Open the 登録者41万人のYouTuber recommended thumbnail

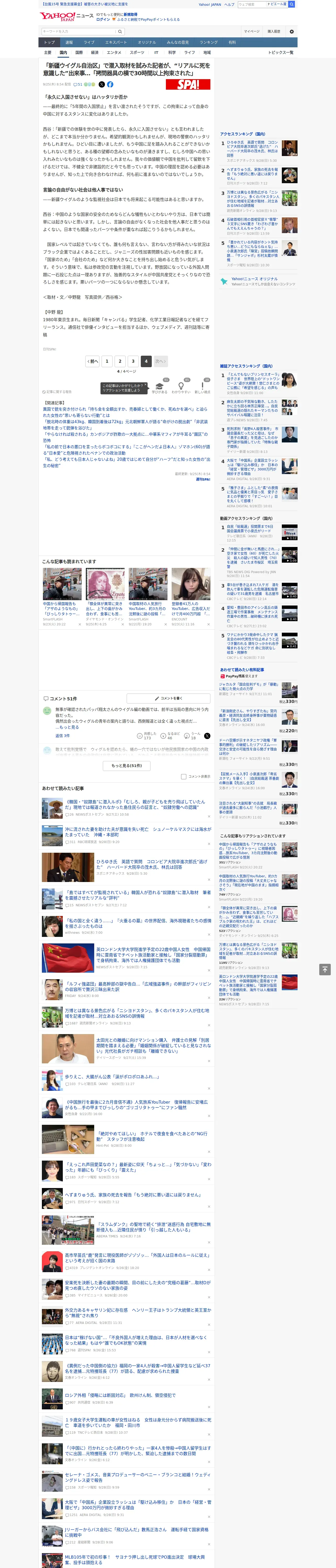[191, 584]
